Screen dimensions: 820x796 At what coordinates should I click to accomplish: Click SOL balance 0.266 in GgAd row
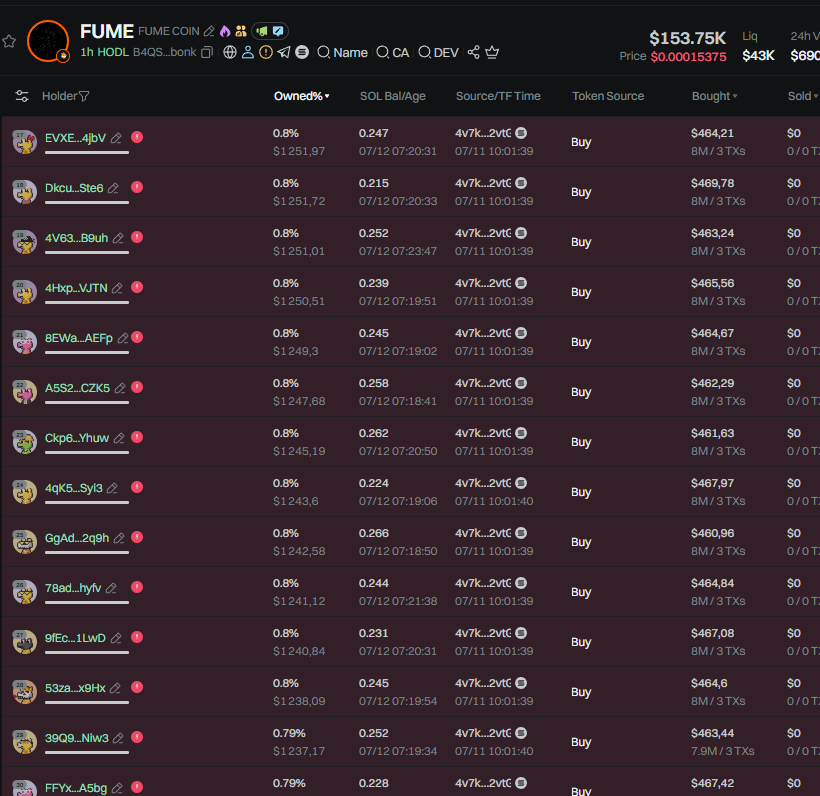[373, 533]
